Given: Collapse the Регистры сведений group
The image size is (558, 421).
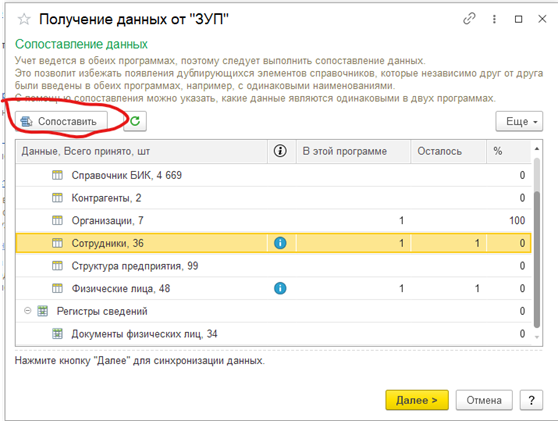Looking at the screenshot, I should pyautogui.click(x=27, y=311).
